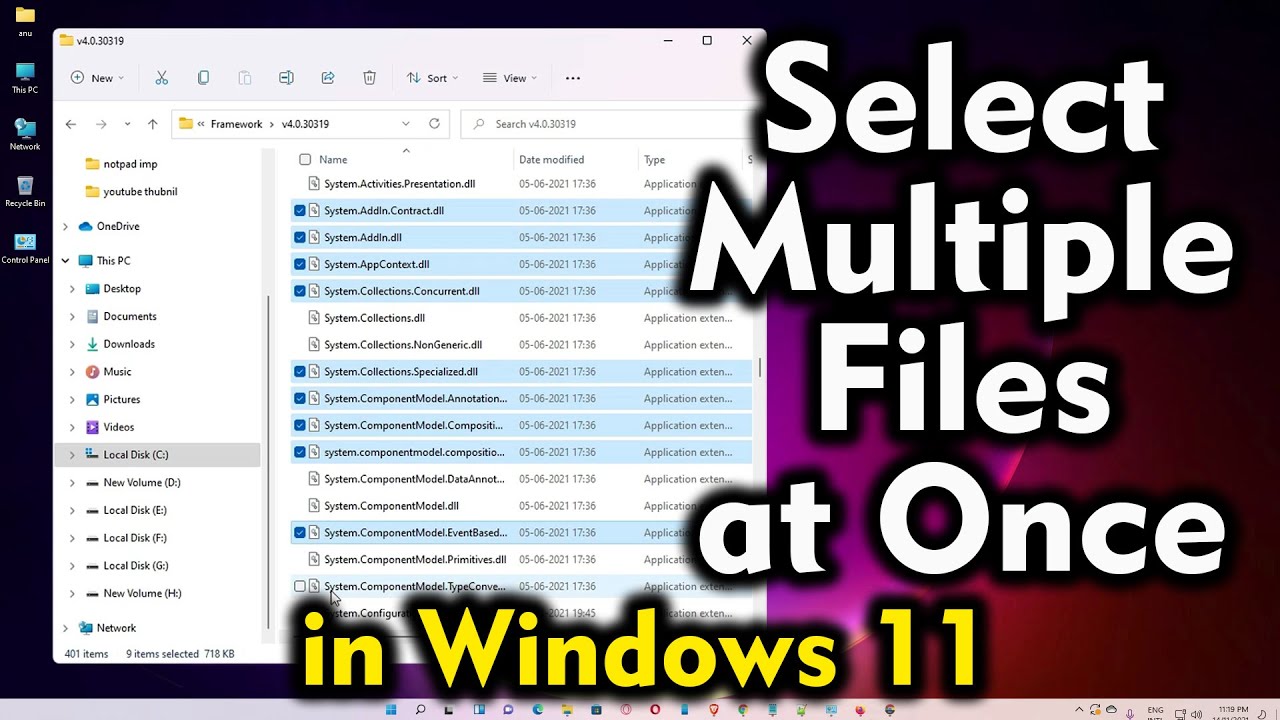This screenshot has height=720, width=1280.
Task: Select the Network desktop icon
Action: [x=25, y=134]
